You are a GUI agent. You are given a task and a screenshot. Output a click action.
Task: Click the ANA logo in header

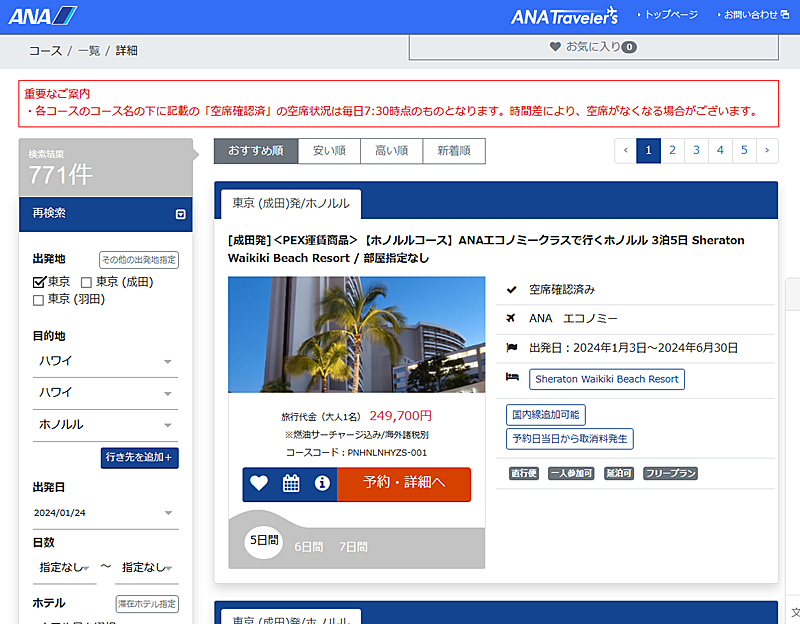click(x=42, y=16)
